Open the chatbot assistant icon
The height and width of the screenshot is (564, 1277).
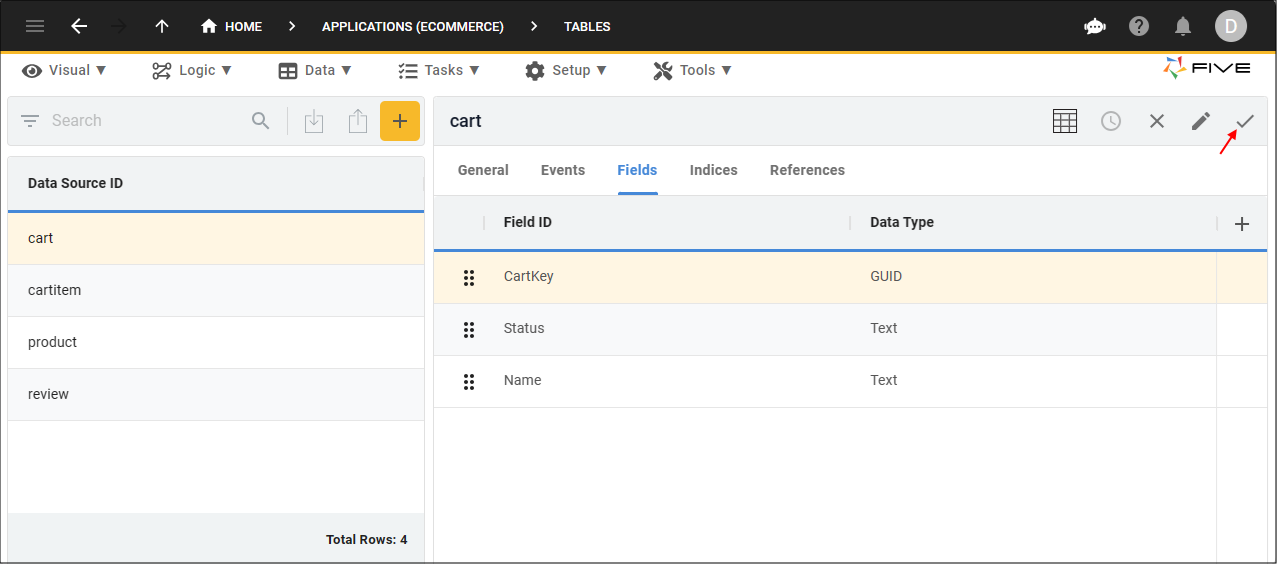1095,26
